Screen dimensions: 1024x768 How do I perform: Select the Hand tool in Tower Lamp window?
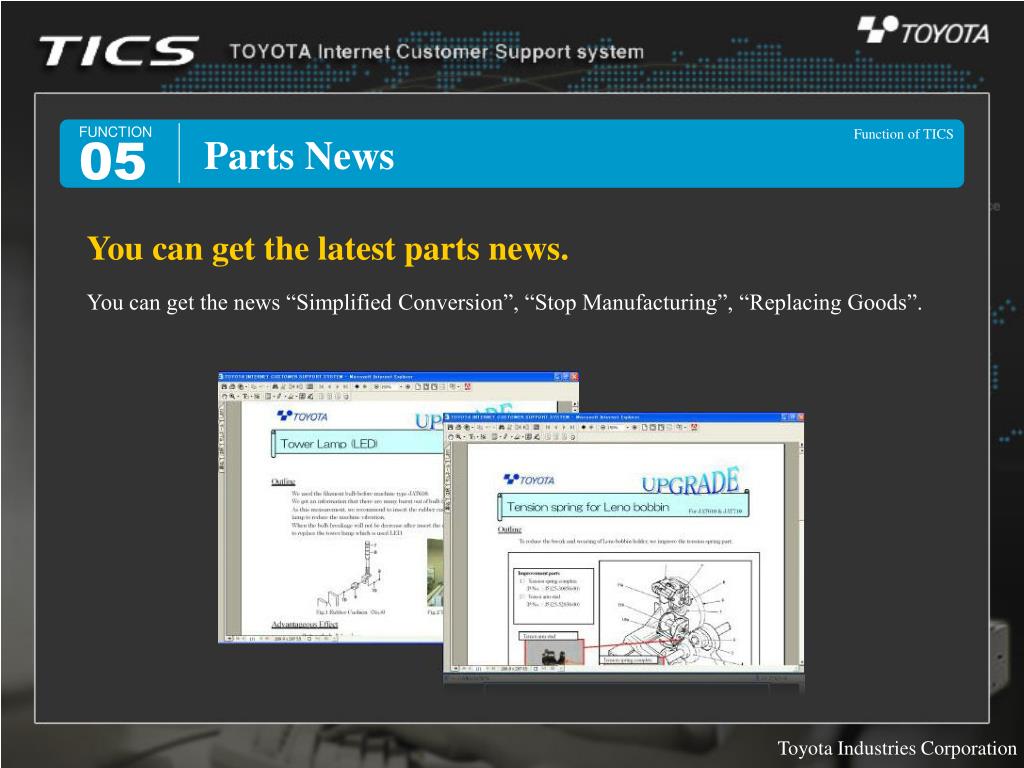coord(224,396)
